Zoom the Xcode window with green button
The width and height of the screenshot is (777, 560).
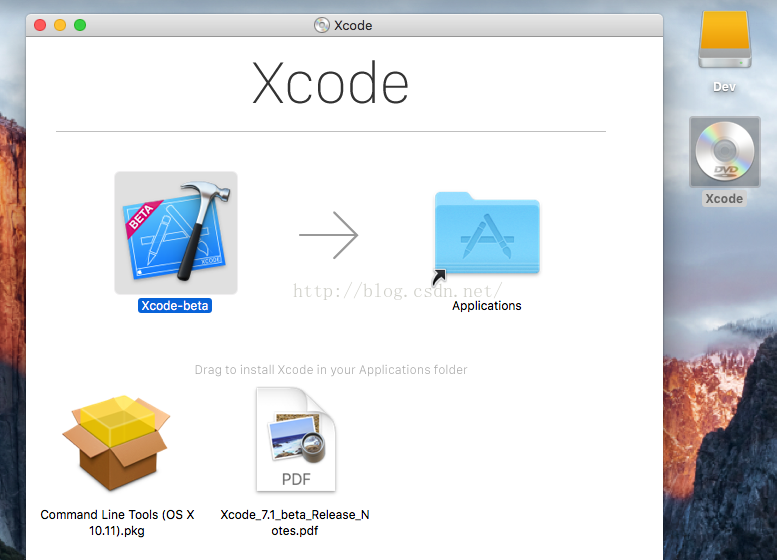pyautogui.click(x=80, y=25)
